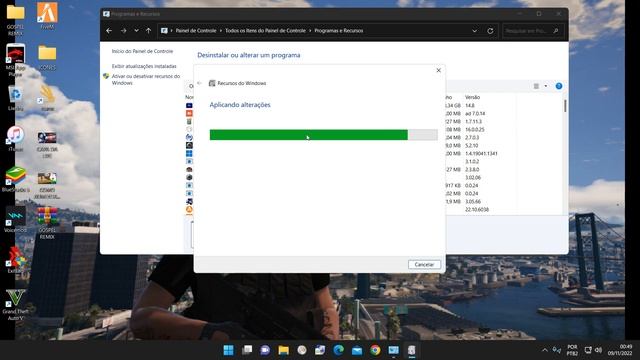Select version 22.10.6038 row
Viewport: 640px width, 360px height.
477,209
